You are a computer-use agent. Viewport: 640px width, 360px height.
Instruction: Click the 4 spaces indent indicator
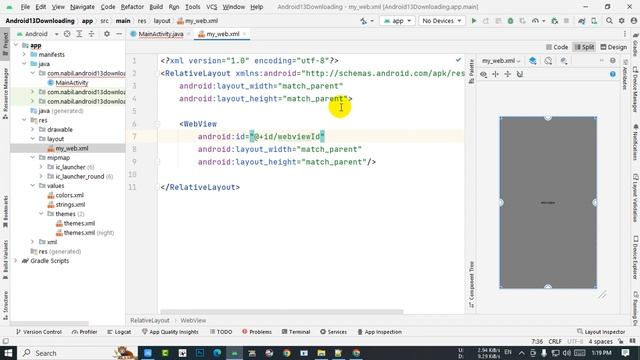coord(600,342)
